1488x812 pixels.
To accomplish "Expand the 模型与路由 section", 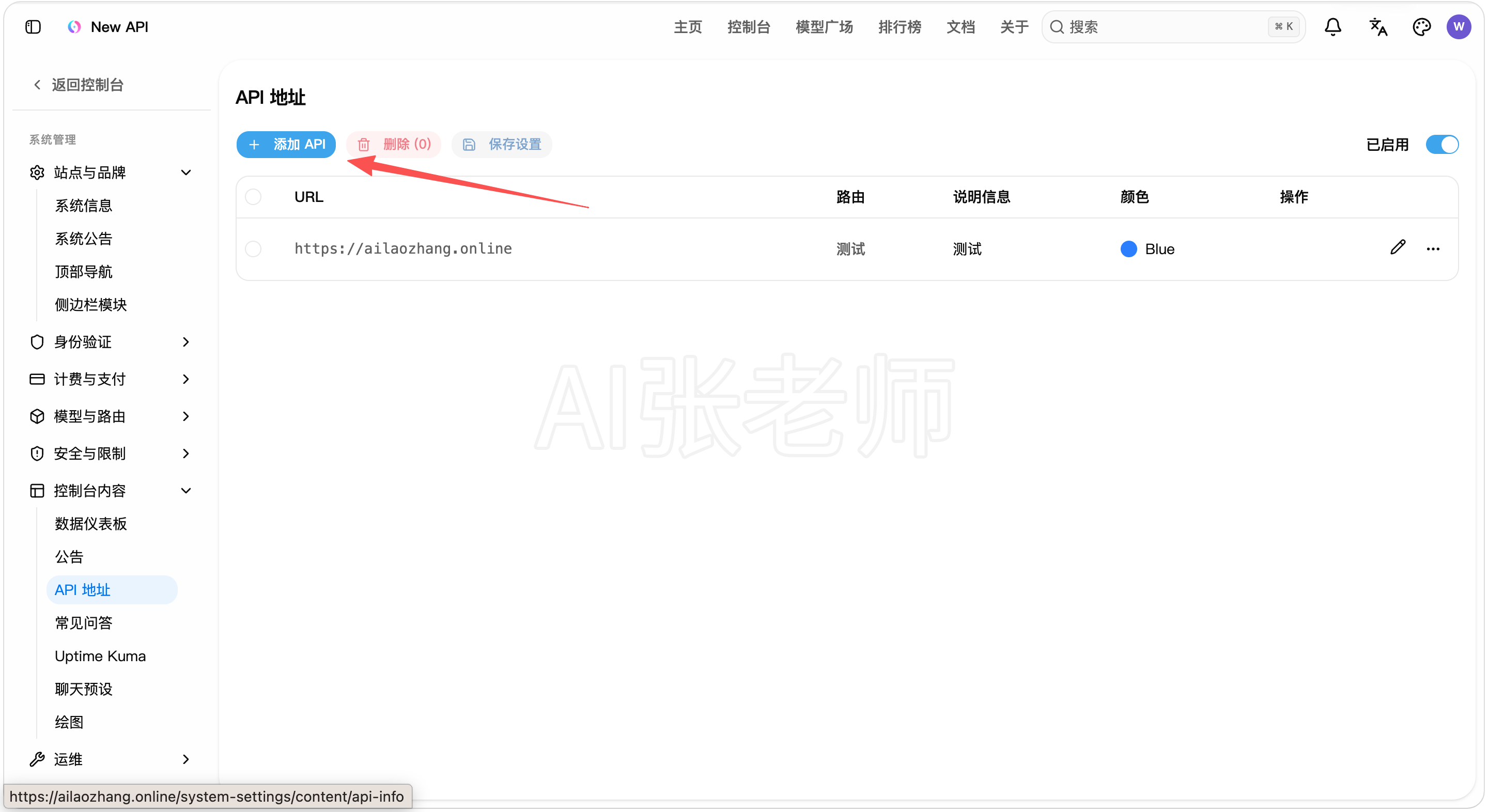I will 186,416.
